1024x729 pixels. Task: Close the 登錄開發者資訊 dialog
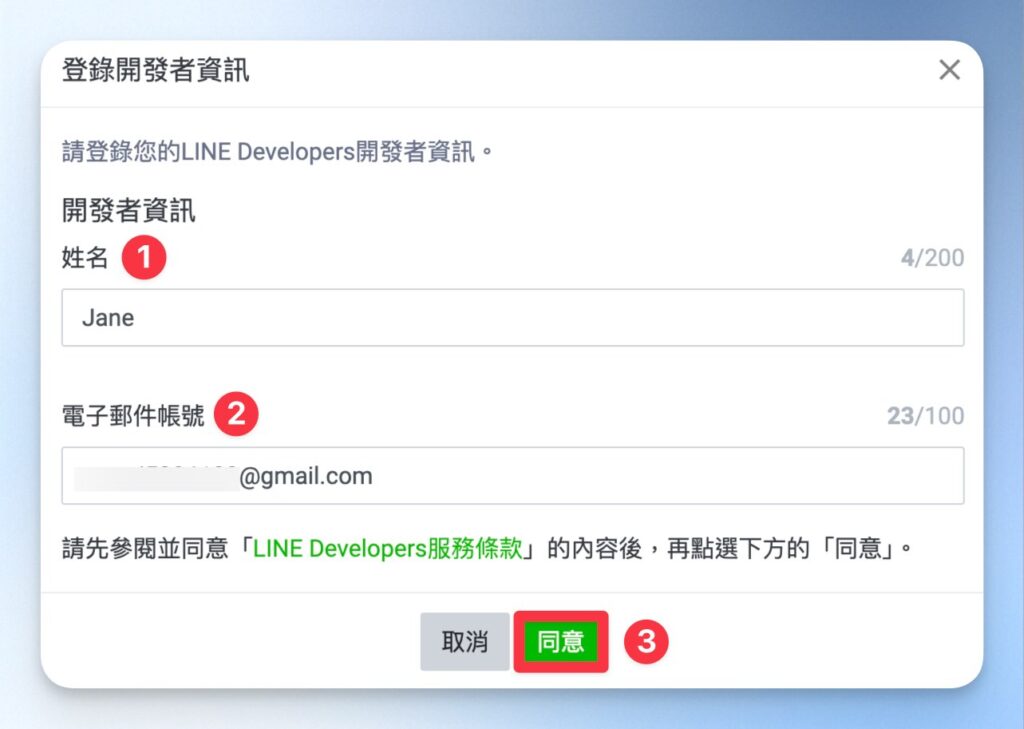pyautogui.click(x=949, y=69)
